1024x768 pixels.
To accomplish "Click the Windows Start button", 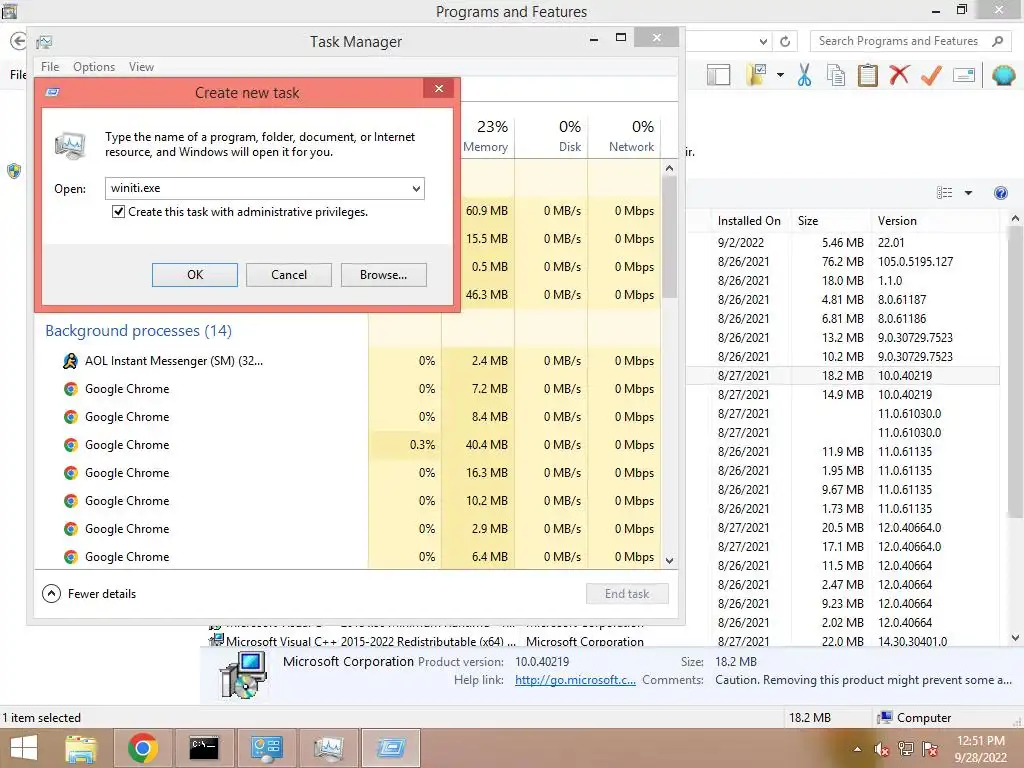I will coord(24,748).
